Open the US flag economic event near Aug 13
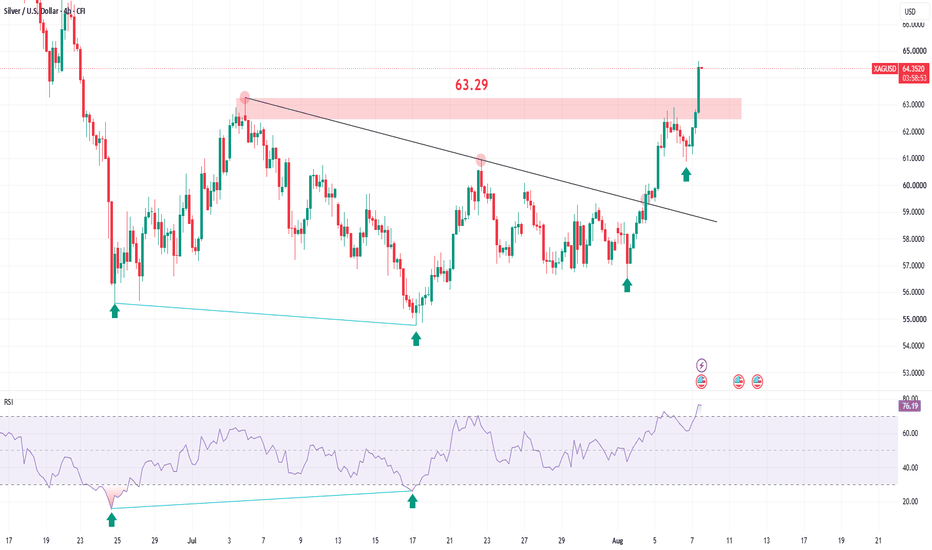 pos(757,382)
